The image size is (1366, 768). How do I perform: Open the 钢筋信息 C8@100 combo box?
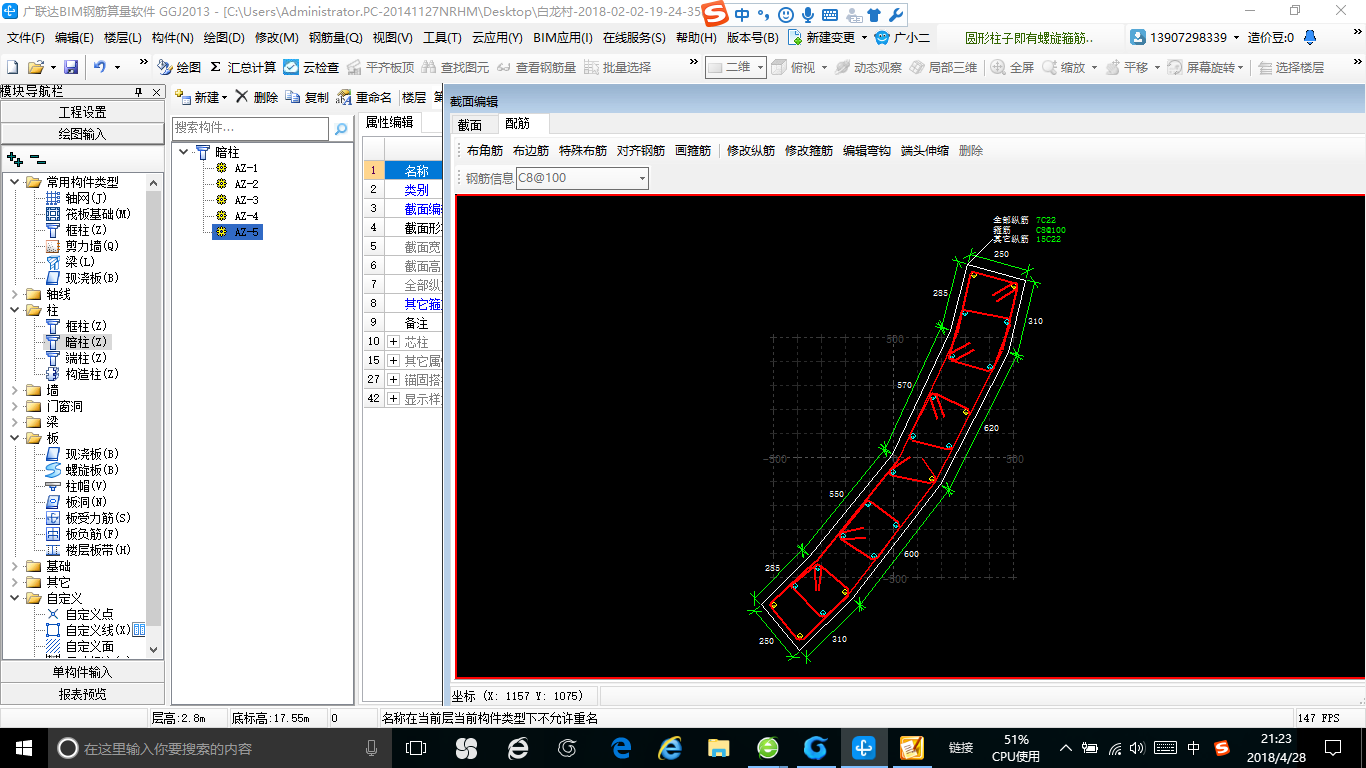pos(581,178)
